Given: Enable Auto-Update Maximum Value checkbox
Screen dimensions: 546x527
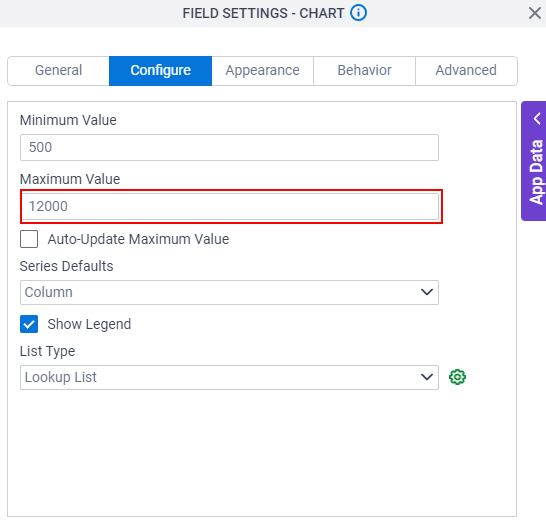Looking at the screenshot, I should pyautogui.click(x=29, y=239).
